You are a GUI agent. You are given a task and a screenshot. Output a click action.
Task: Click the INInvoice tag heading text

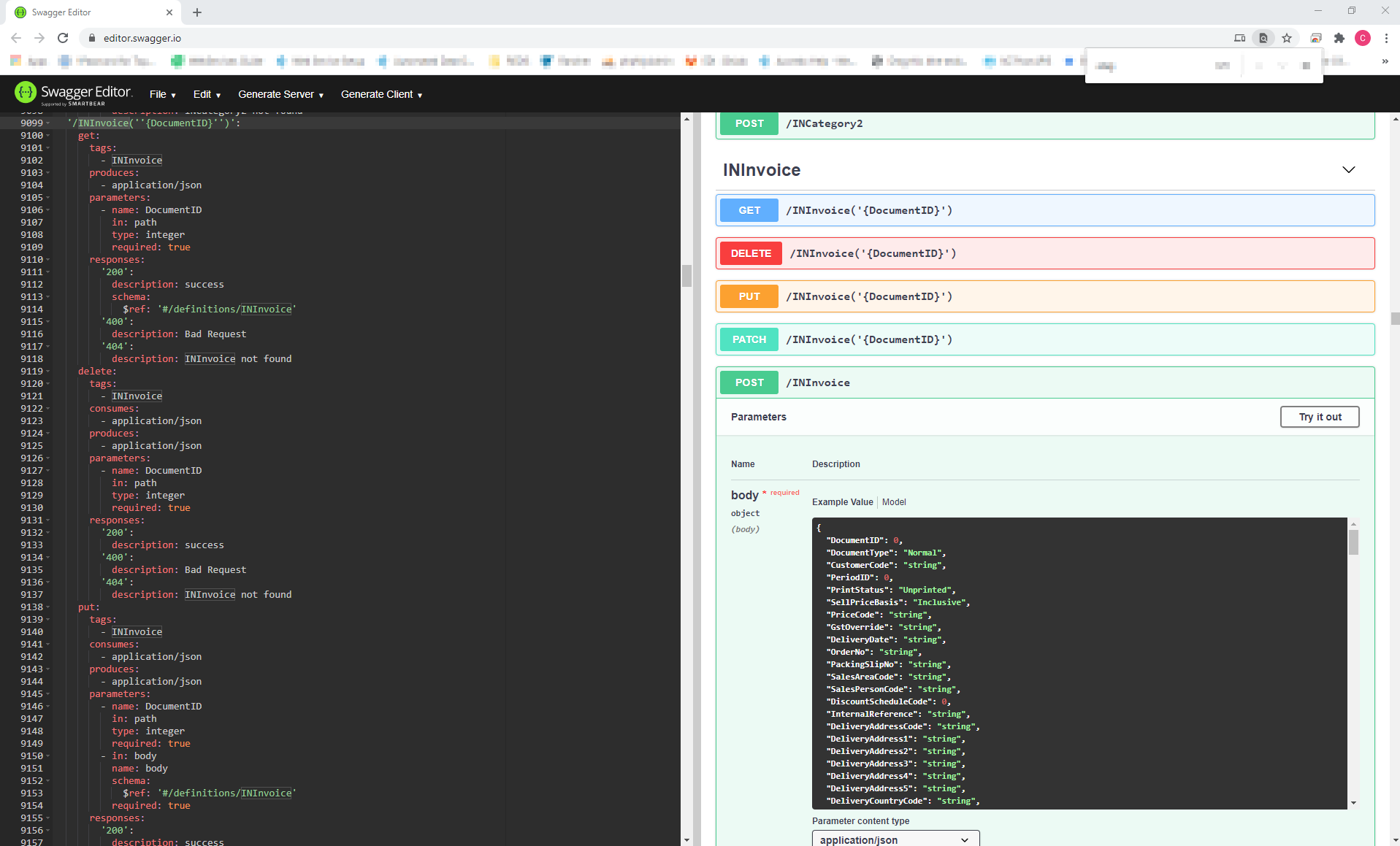click(762, 170)
